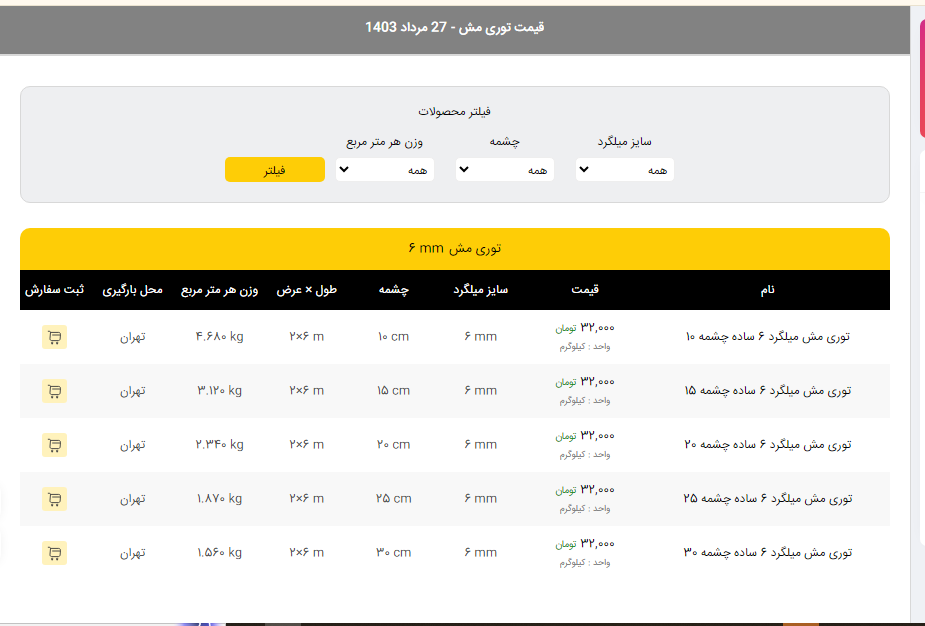This screenshot has width=925, height=626.
Task: Click the قیمت column header
Action: point(585,290)
